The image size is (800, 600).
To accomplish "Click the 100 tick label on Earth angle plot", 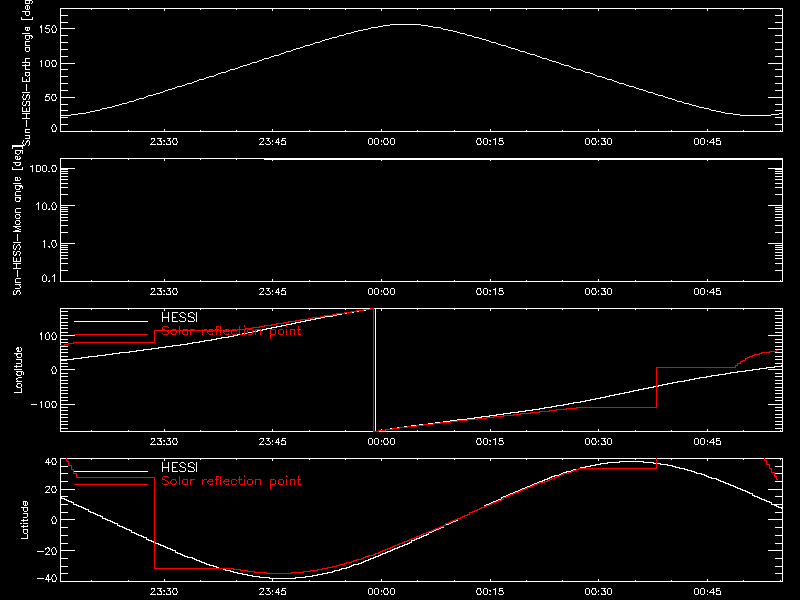I will click(x=47, y=63).
